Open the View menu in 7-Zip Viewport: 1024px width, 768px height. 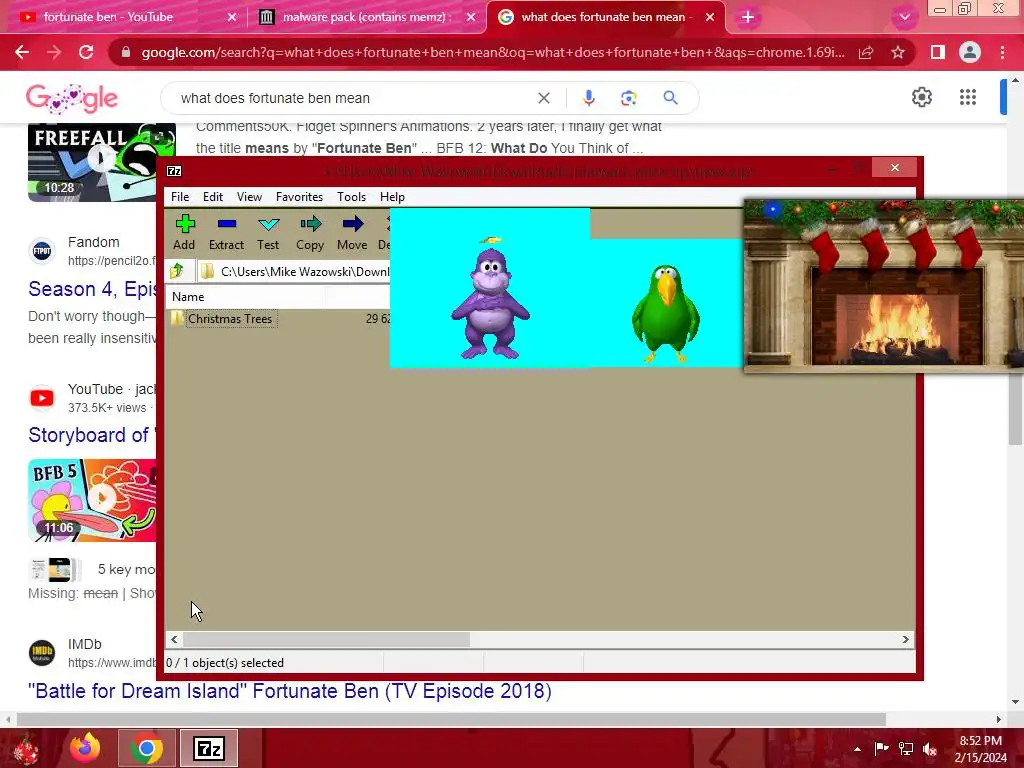pos(249,197)
